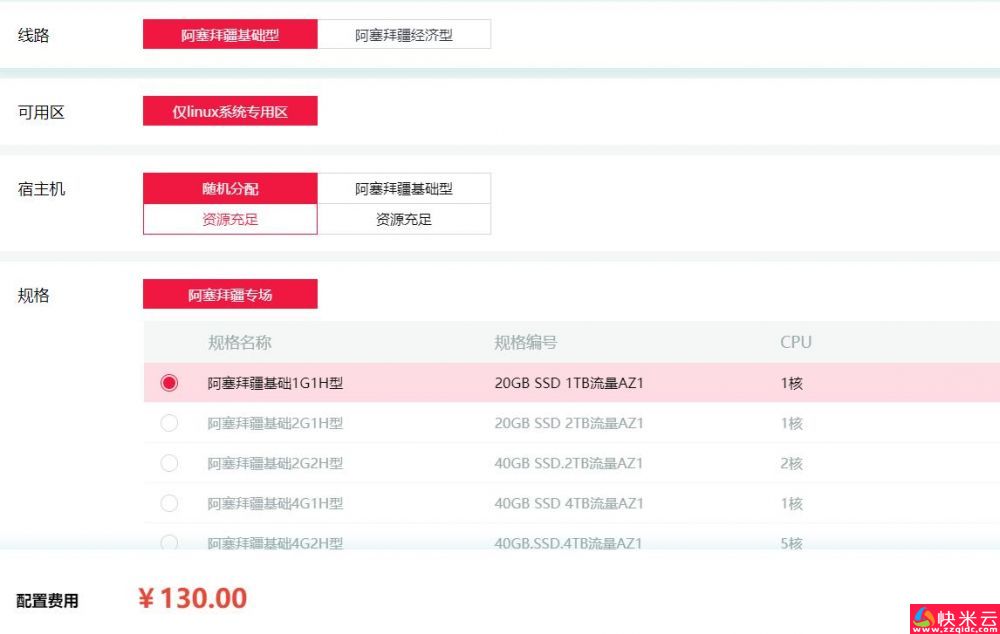This screenshot has height=634, width=1000.
Task: Click the 40GB SSD 4TB流量AZ1 1核 row
Action: pos(571,503)
